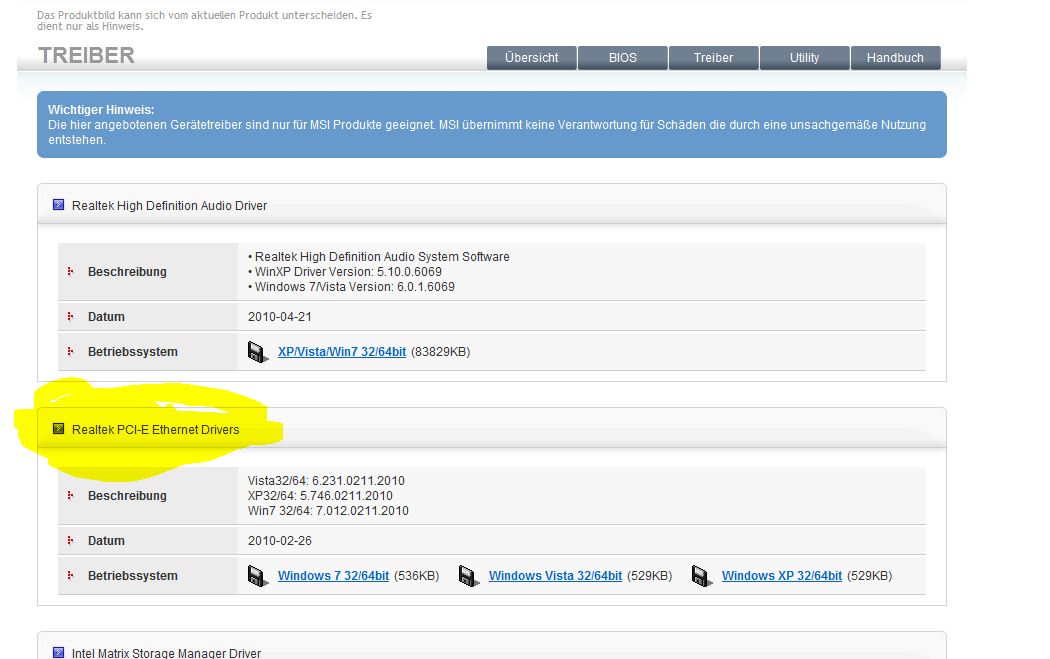Click the TREIBER page heading
Screen dimensions: 1050x659
click(86, 55)
